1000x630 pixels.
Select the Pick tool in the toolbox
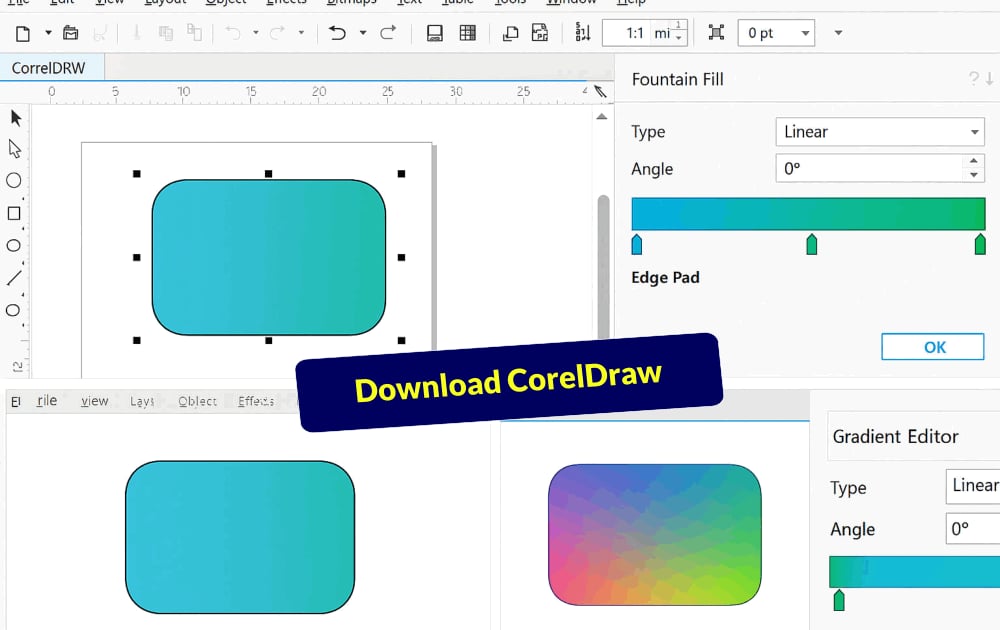point(14,117)
